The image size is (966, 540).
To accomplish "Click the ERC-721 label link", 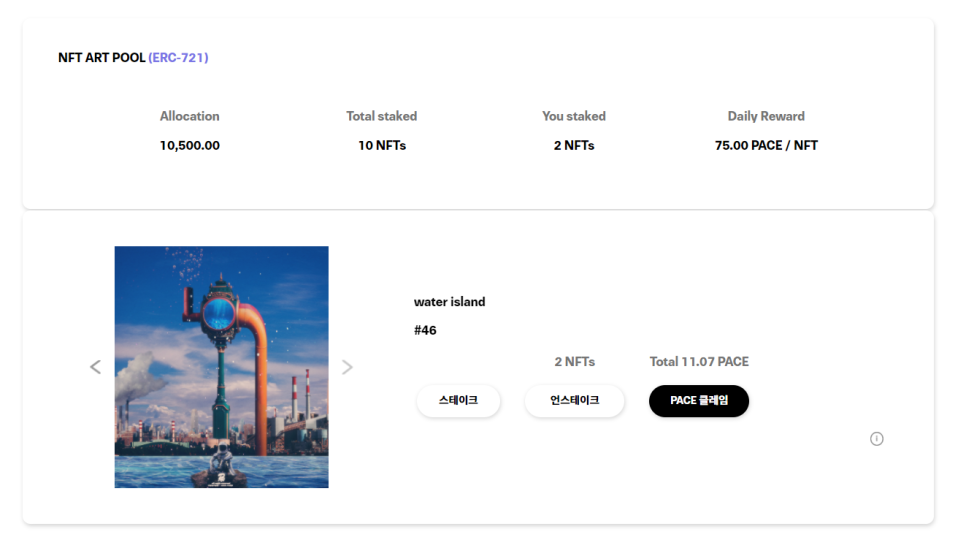I will [x=178, y=57].
